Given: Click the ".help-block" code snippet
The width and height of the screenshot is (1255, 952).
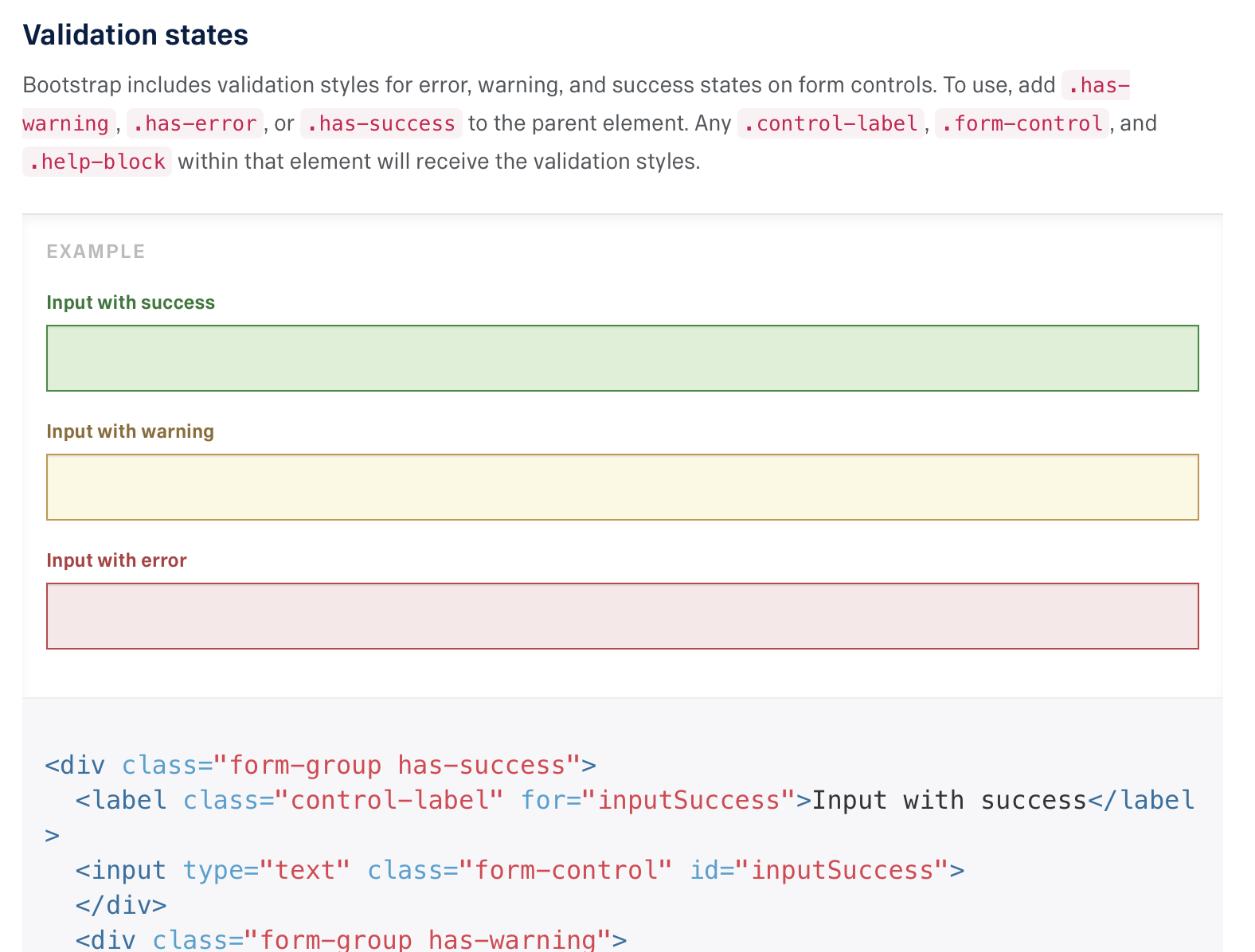Looking at the screenshot, I should click(97, 162).
